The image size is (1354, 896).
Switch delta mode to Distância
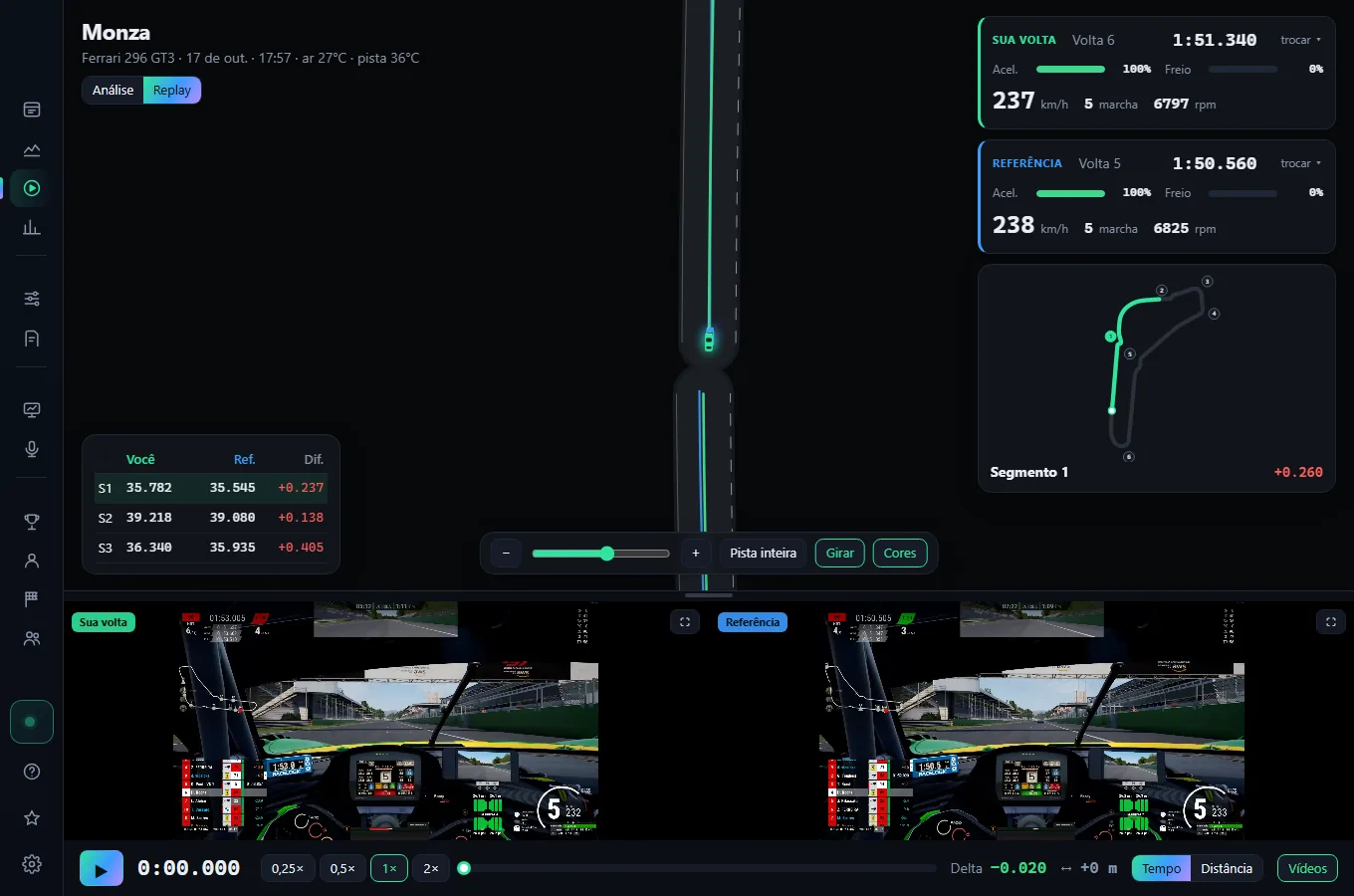[x=1227, y=868]
